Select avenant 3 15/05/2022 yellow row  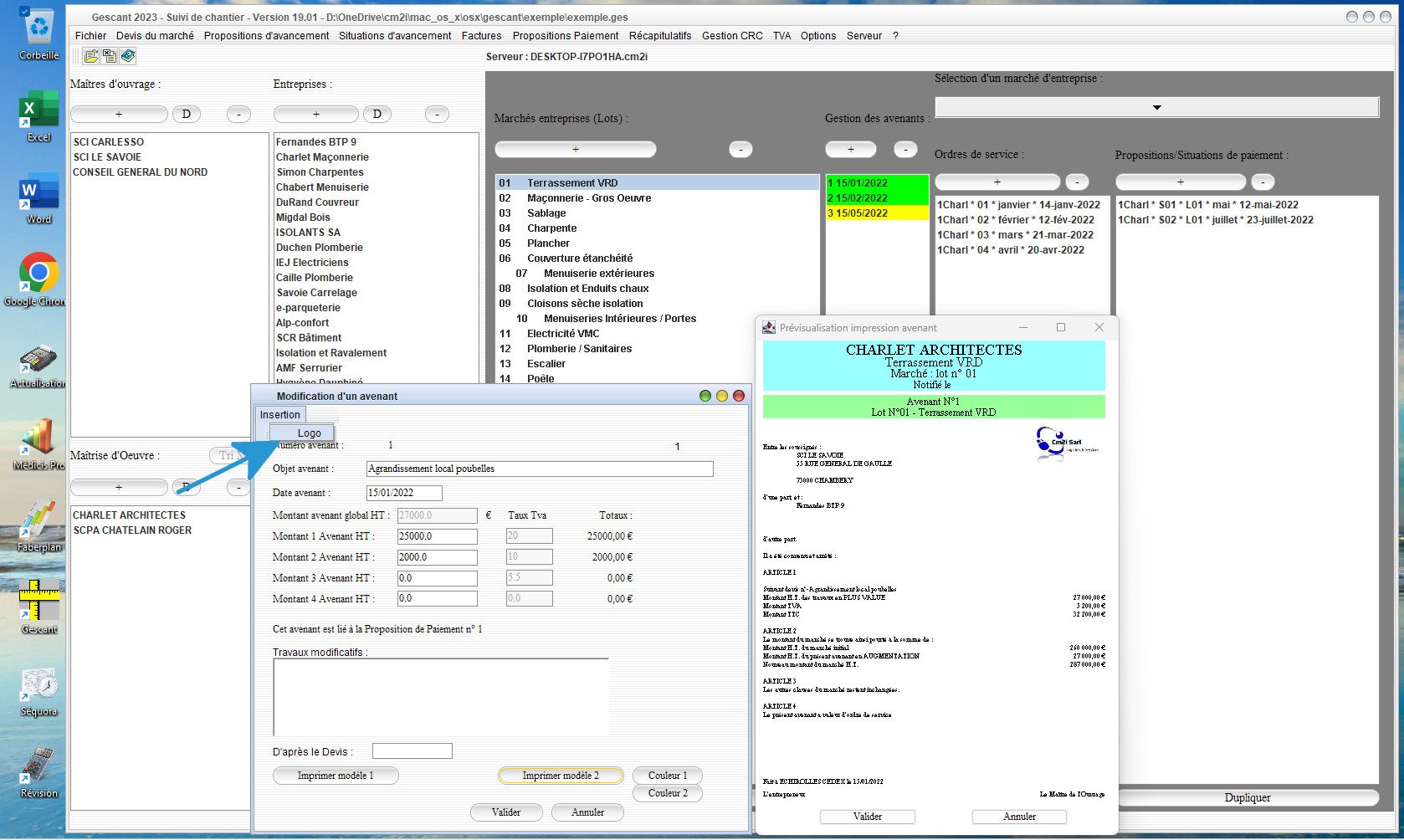click(x=877, y=213)
